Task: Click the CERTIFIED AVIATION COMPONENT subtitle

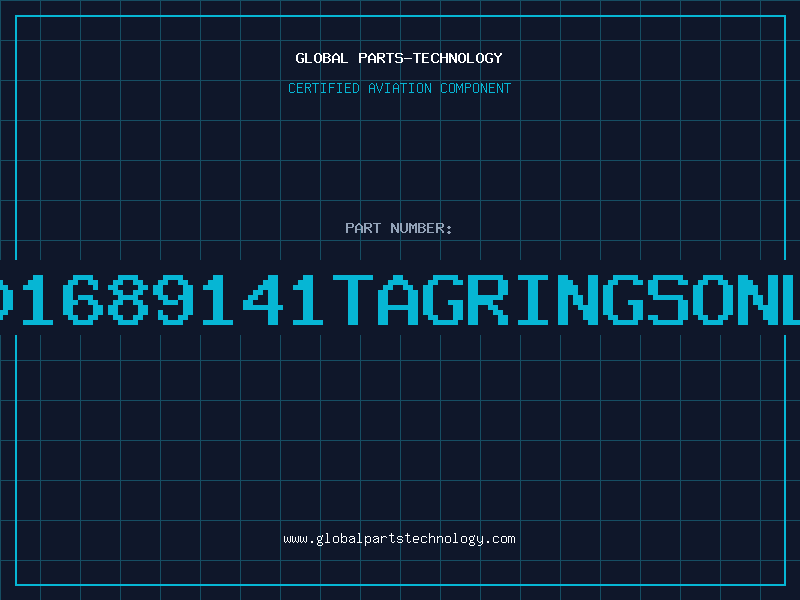Action: [399, 88]
